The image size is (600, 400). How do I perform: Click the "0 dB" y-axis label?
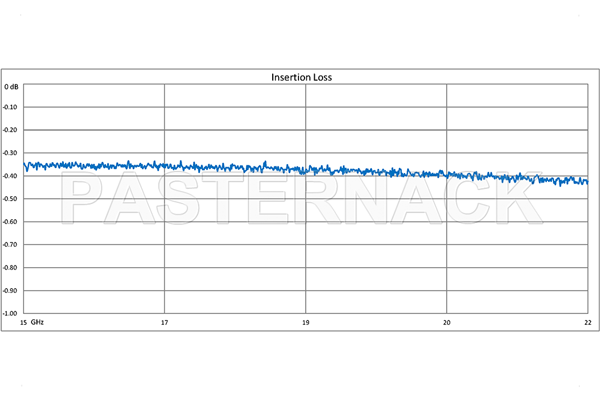[x=12, y=87]
